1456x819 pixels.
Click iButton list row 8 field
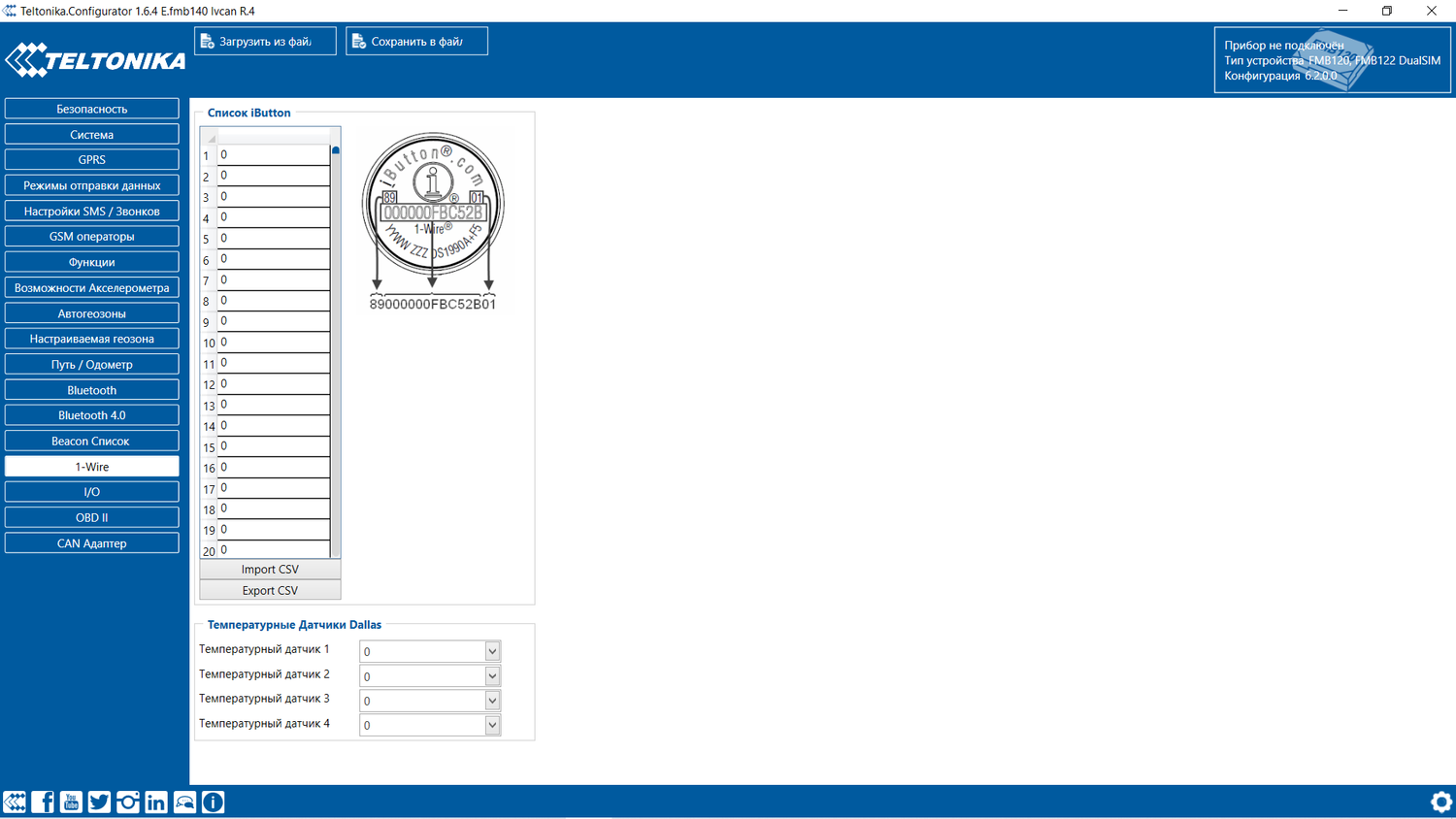pyautogui.click(x=274, y=300)
